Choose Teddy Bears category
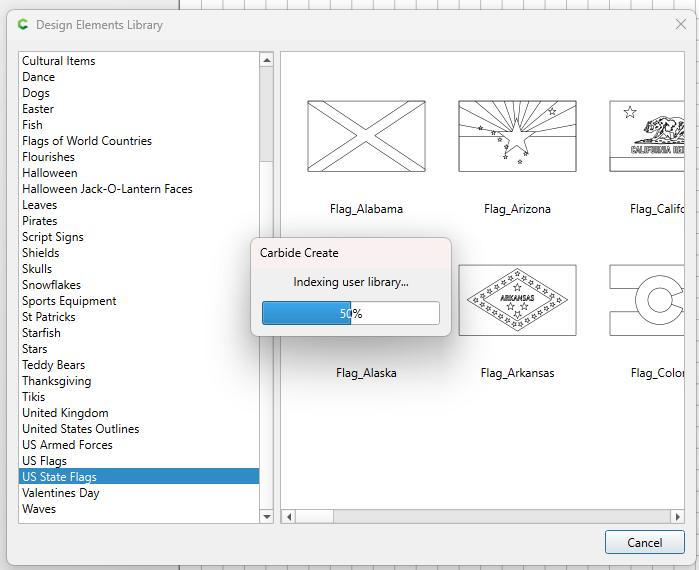 pyautogui.click(x=139, y=365)
